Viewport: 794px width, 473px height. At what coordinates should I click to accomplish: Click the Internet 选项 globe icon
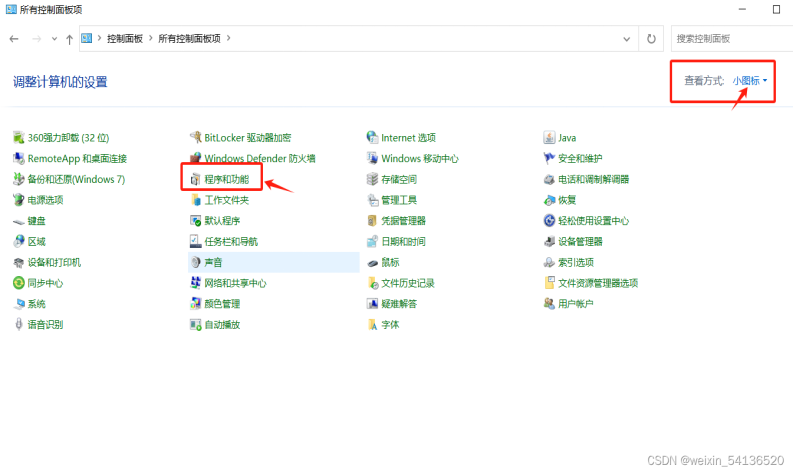pos(372,137)
